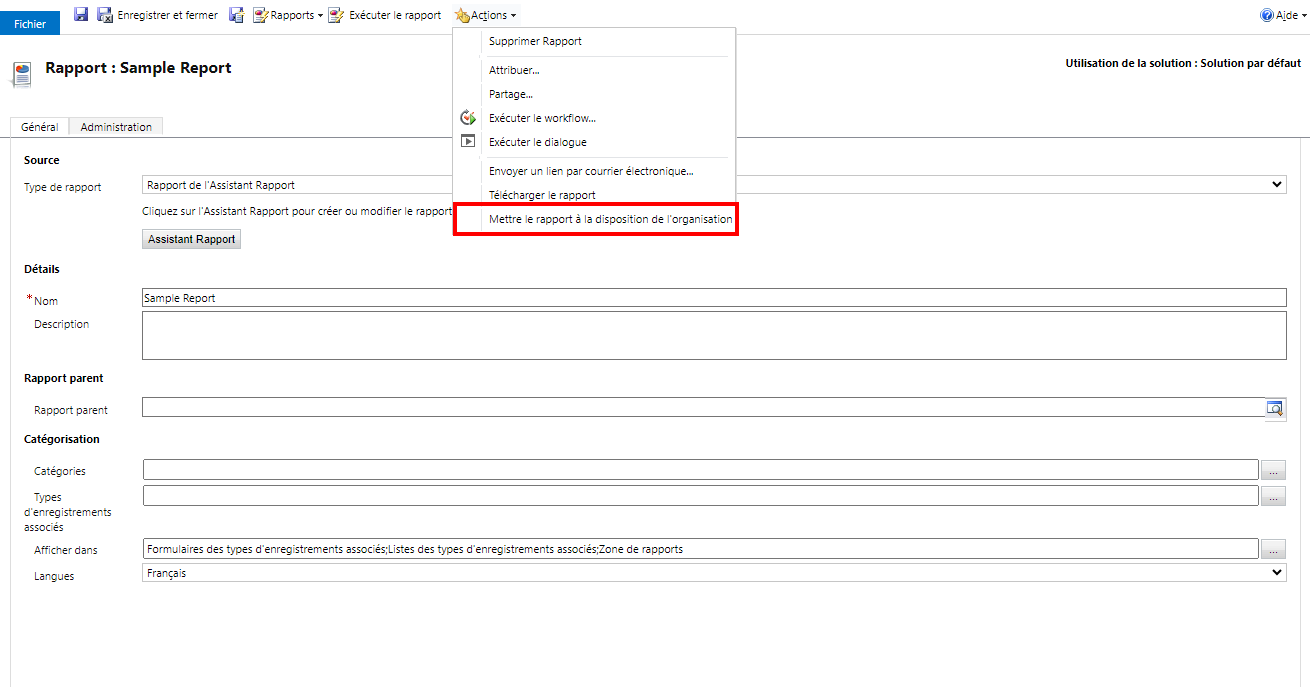Image resolution: width=1310 pixels, height=687 pixels.
Task: Click the Assistant Rapport button
Action: (192, 239)
